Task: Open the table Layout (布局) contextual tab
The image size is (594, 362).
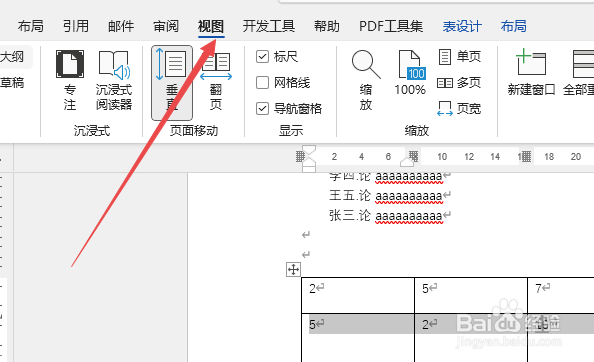Action: coord(514,26)
